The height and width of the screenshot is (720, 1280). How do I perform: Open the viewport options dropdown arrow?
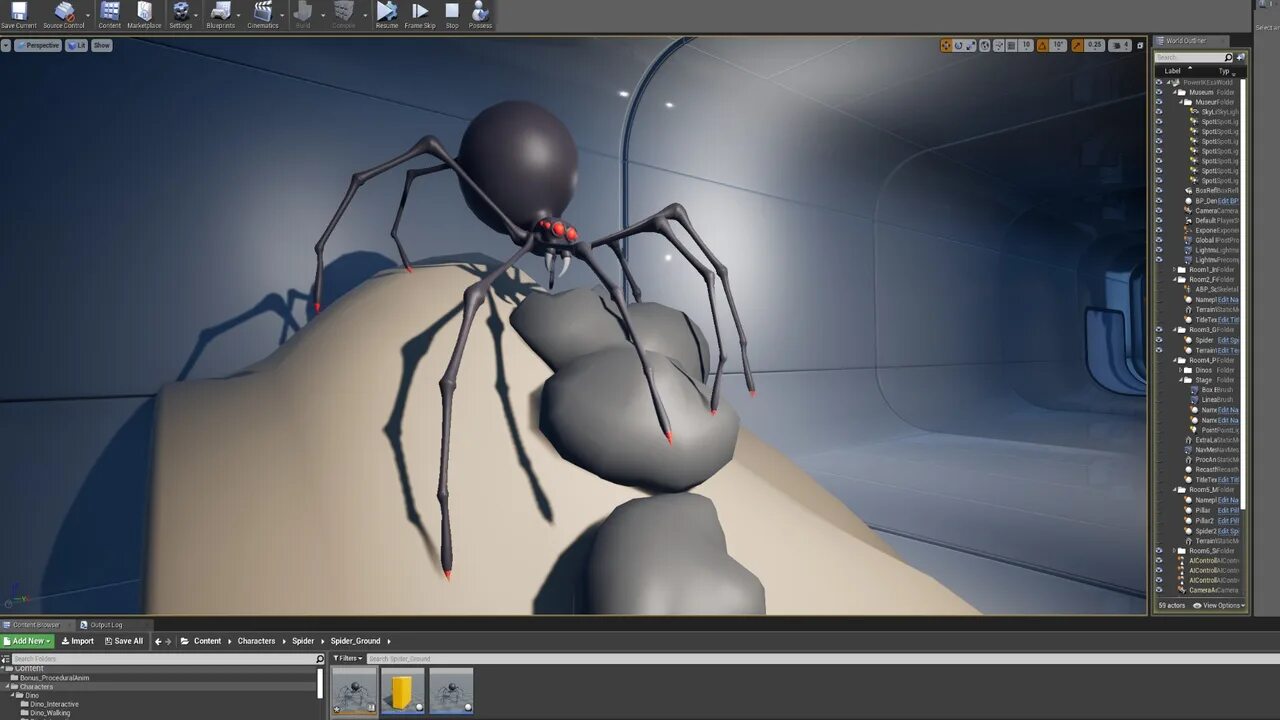pyautogui.click(x=6, y=45)
